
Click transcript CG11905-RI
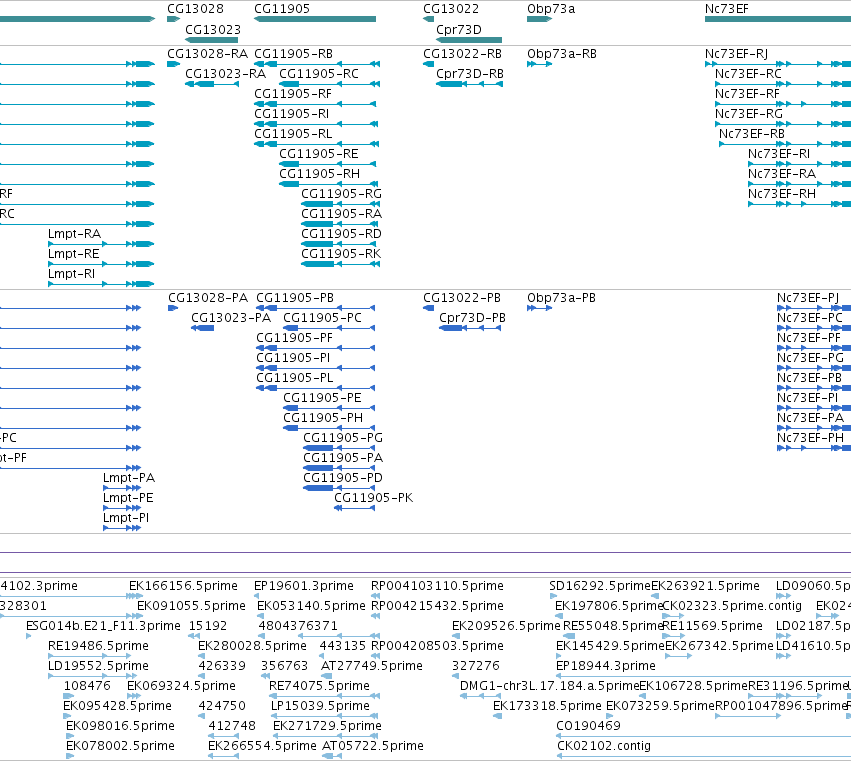click(x=291, y=114)
